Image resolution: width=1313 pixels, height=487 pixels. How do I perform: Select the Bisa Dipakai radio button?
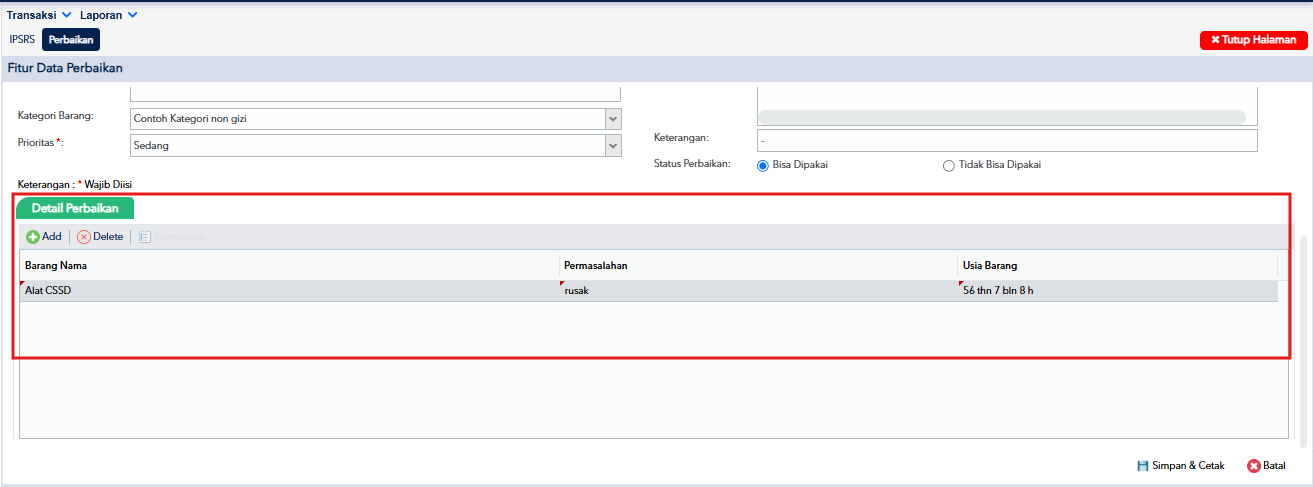(763, 166)
